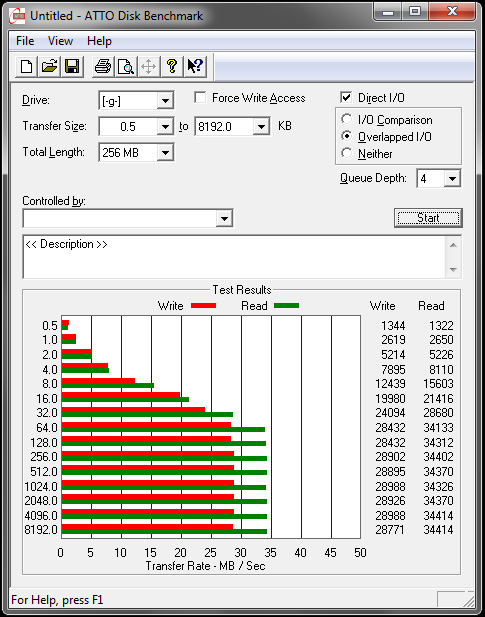
Task: Save results using the floppy disk icon
Action: pos(72,66)
